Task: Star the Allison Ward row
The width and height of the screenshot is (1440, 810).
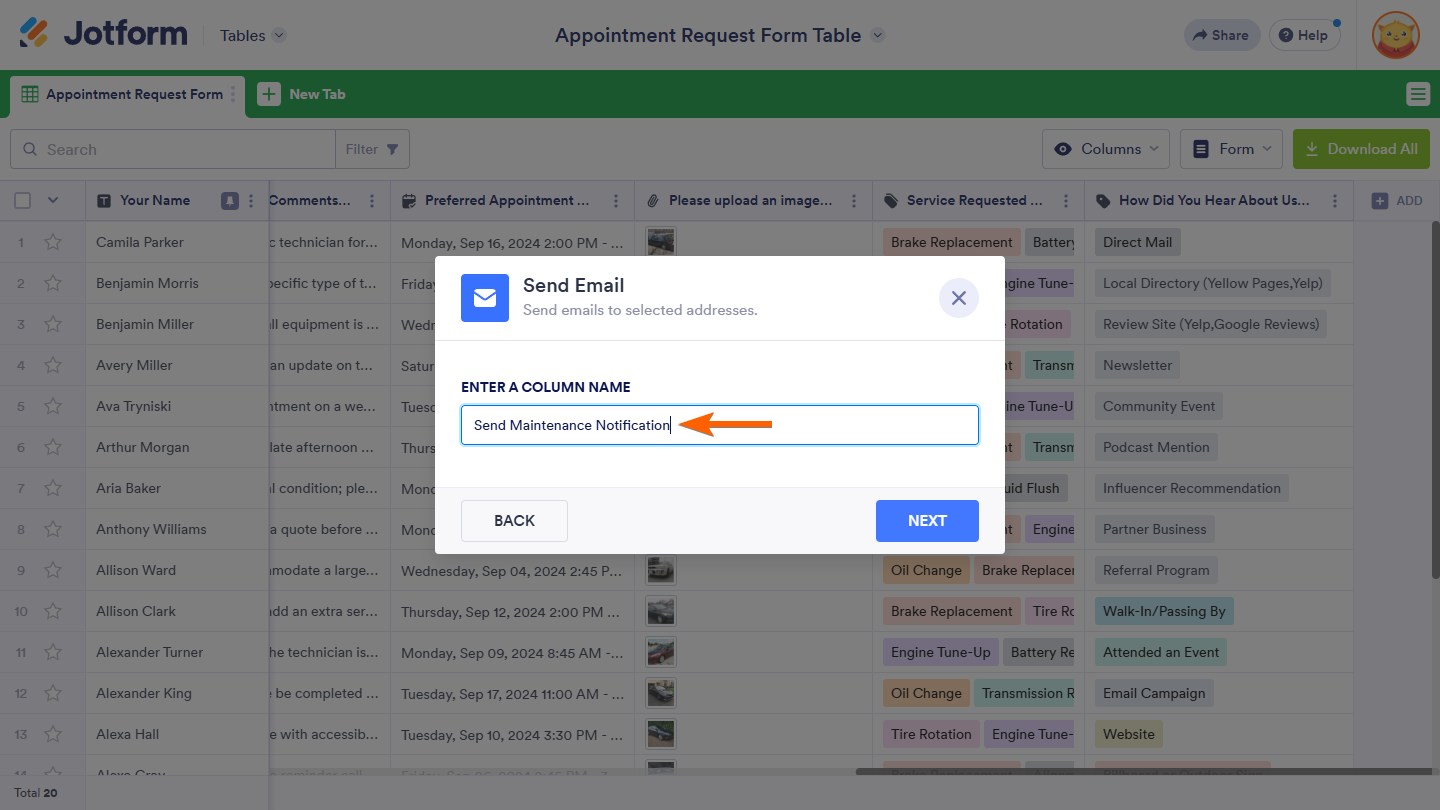Action: [x=53, y=570]
